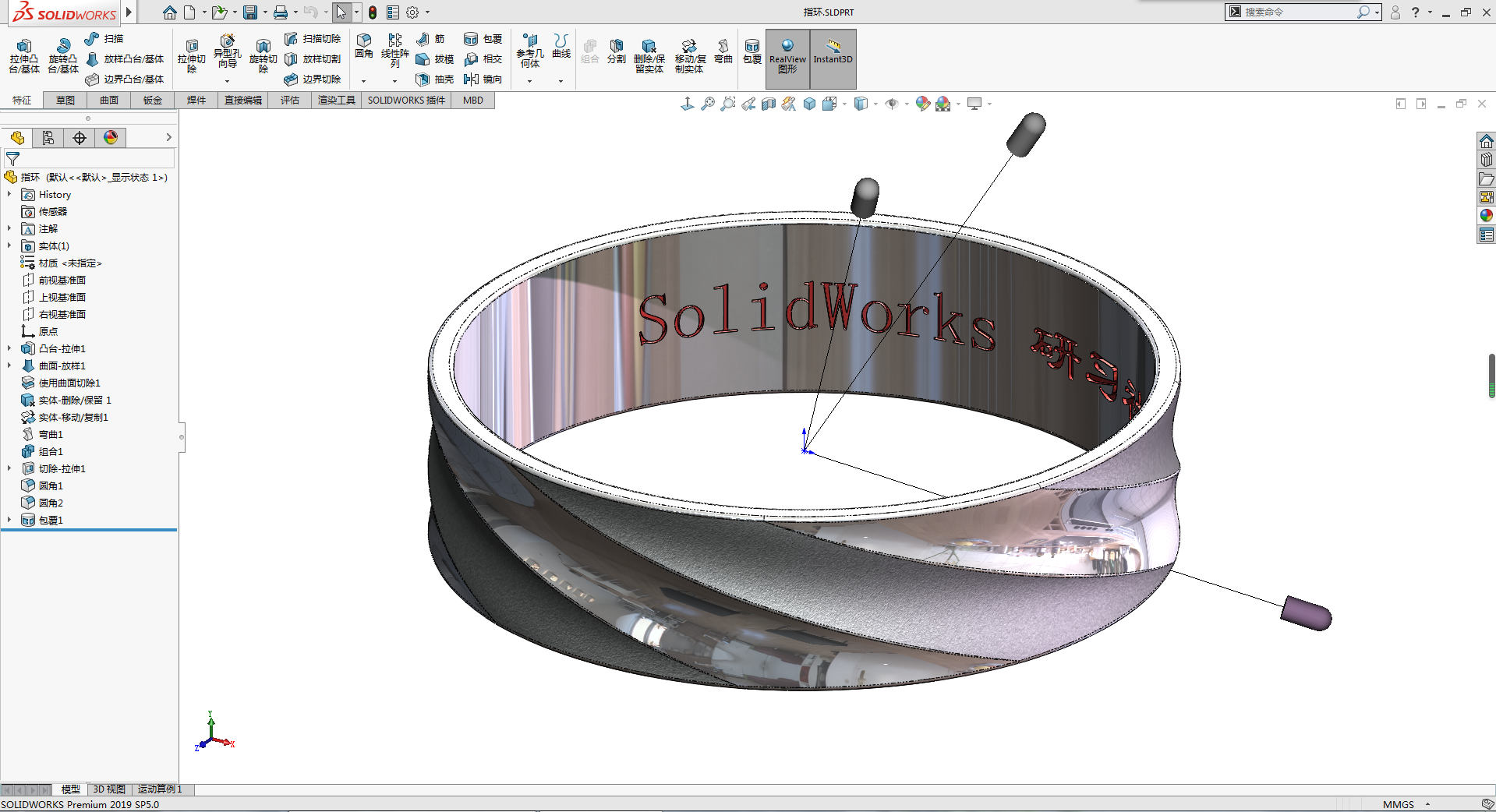Toggle Instant3D mode

click(833, 58)
